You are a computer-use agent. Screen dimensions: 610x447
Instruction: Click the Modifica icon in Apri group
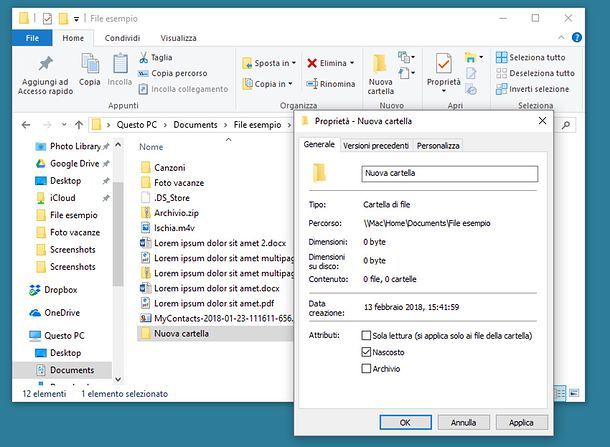(471, 73)
